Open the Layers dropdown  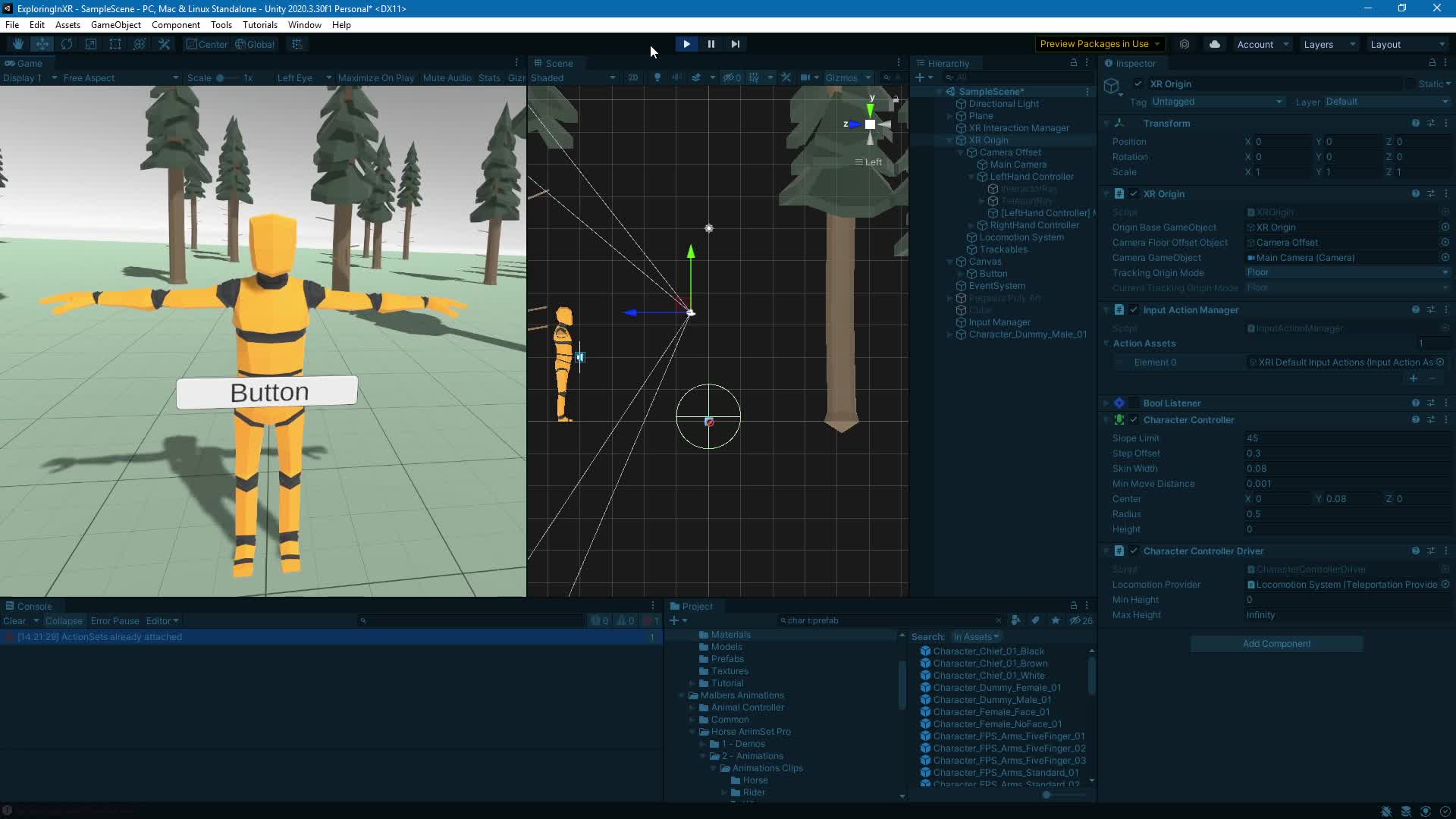tap(1329, 45)
